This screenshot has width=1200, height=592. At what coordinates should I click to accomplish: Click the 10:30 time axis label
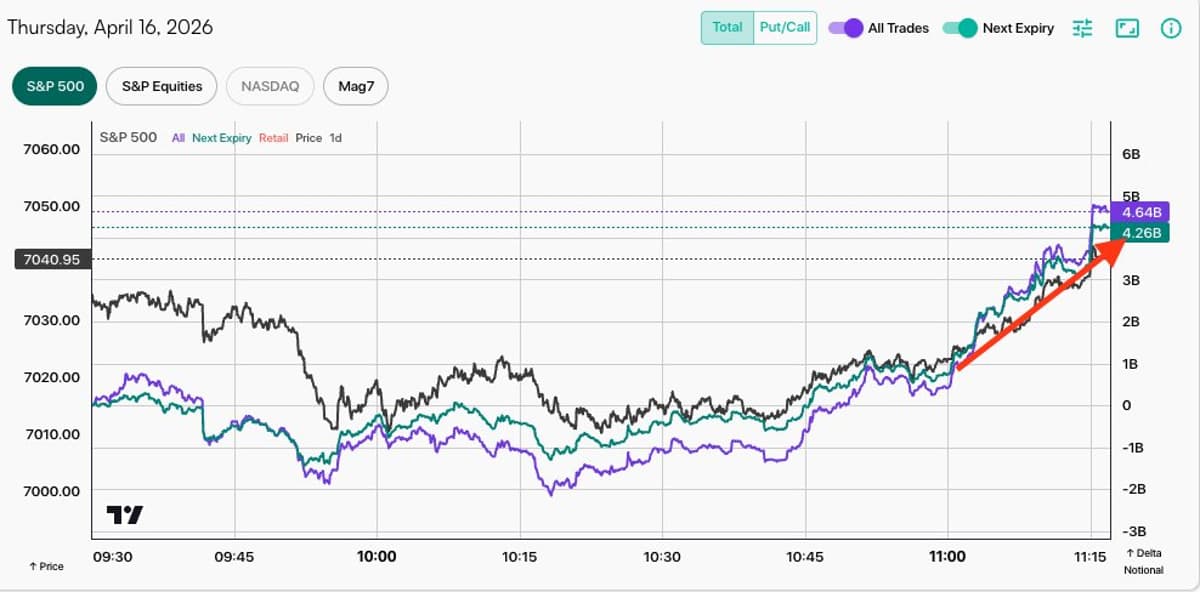[662, 556]
